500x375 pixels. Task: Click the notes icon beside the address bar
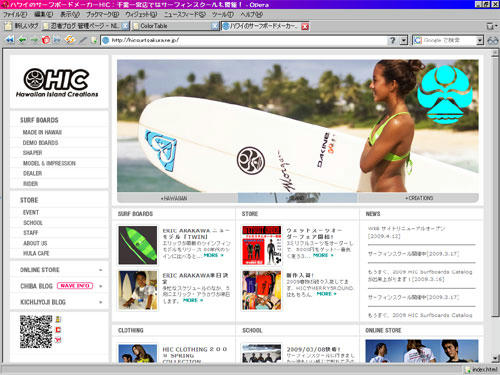click(94, 40)
